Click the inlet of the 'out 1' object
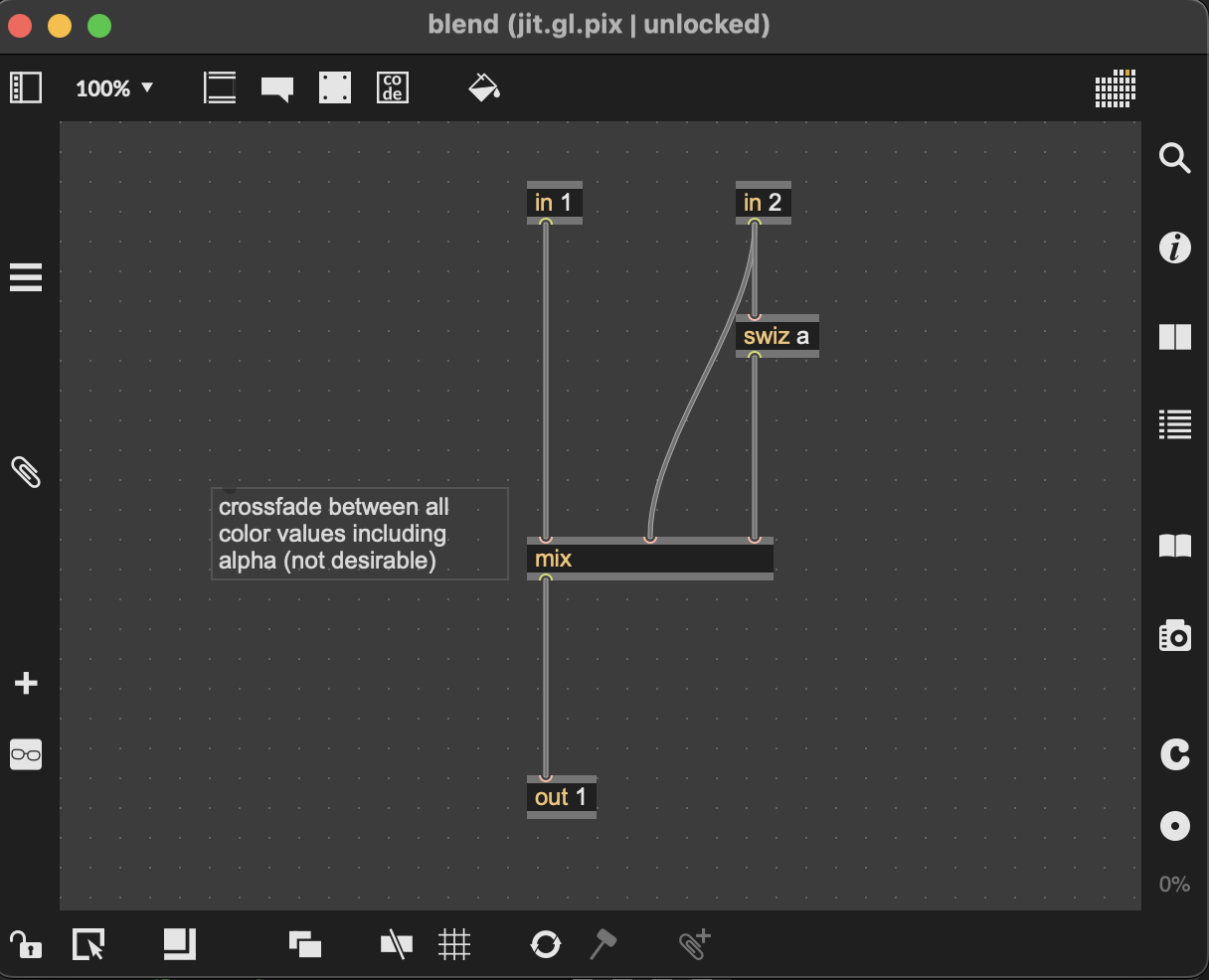 pos(546,777)
